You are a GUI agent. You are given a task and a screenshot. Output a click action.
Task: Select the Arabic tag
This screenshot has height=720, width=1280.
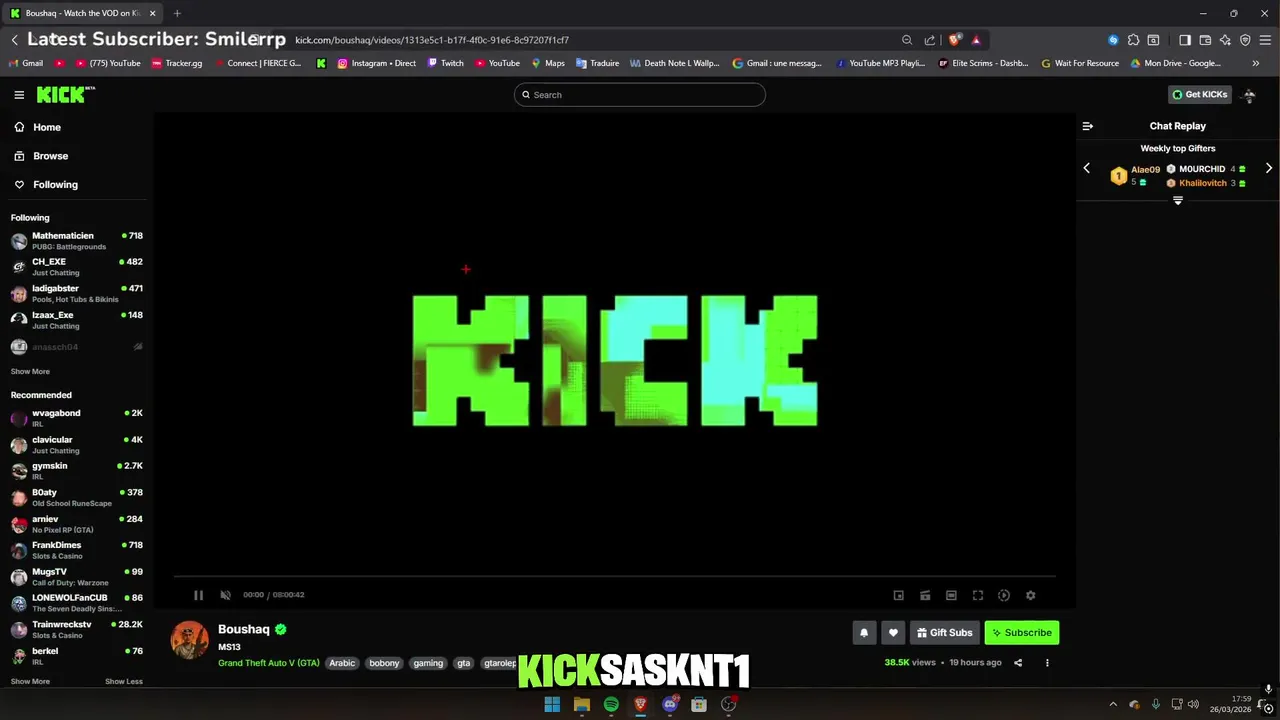(342, 663)
